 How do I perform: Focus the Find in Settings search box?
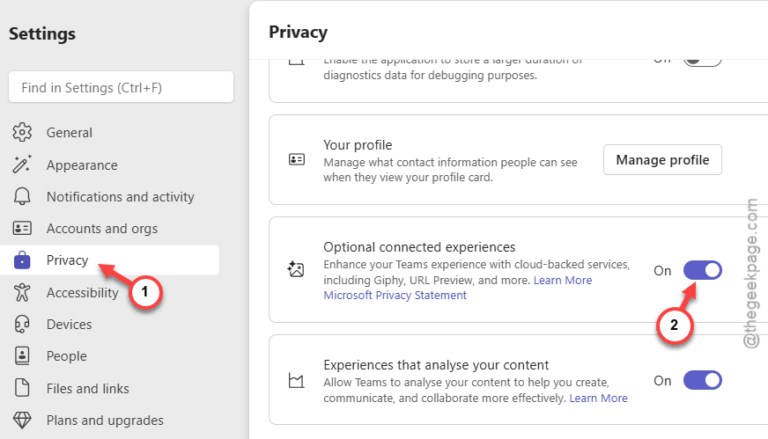click(121, 87)
